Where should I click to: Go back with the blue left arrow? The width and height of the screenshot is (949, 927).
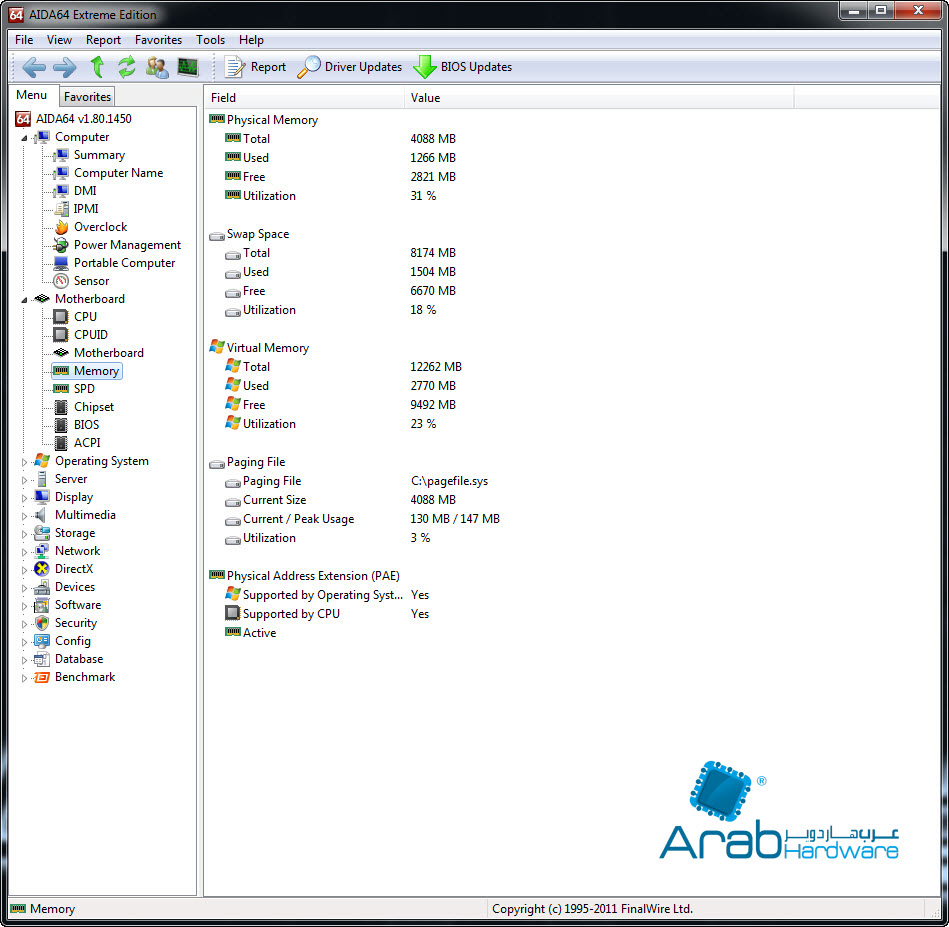tap(34, 67)
